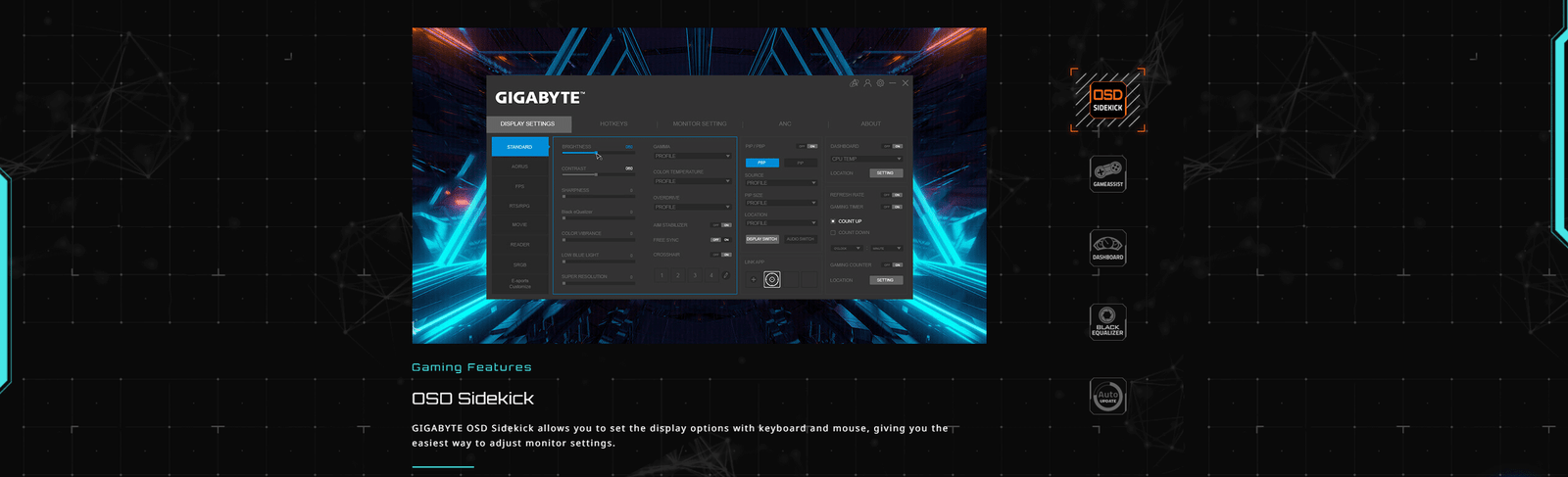Switch to the ANC tab
The height and width of the screenshot is (477, 1568).
point(785,123)
